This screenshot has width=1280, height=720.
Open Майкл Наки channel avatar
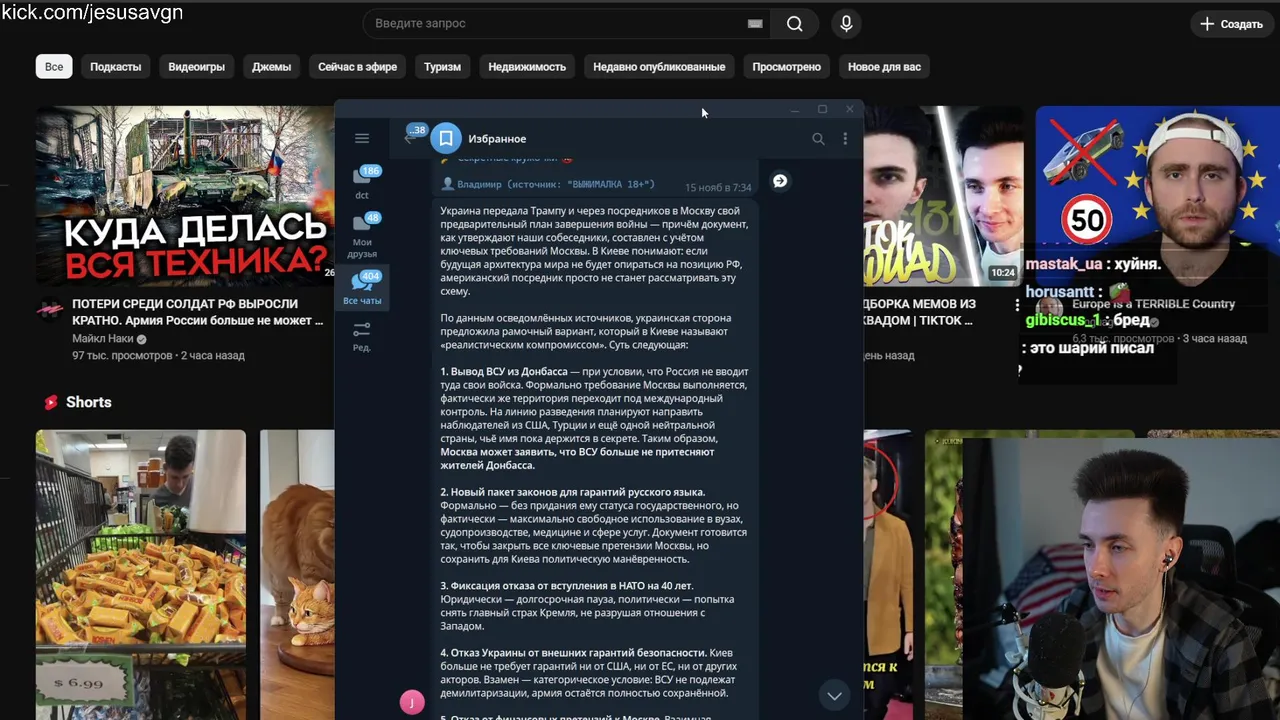50,310
